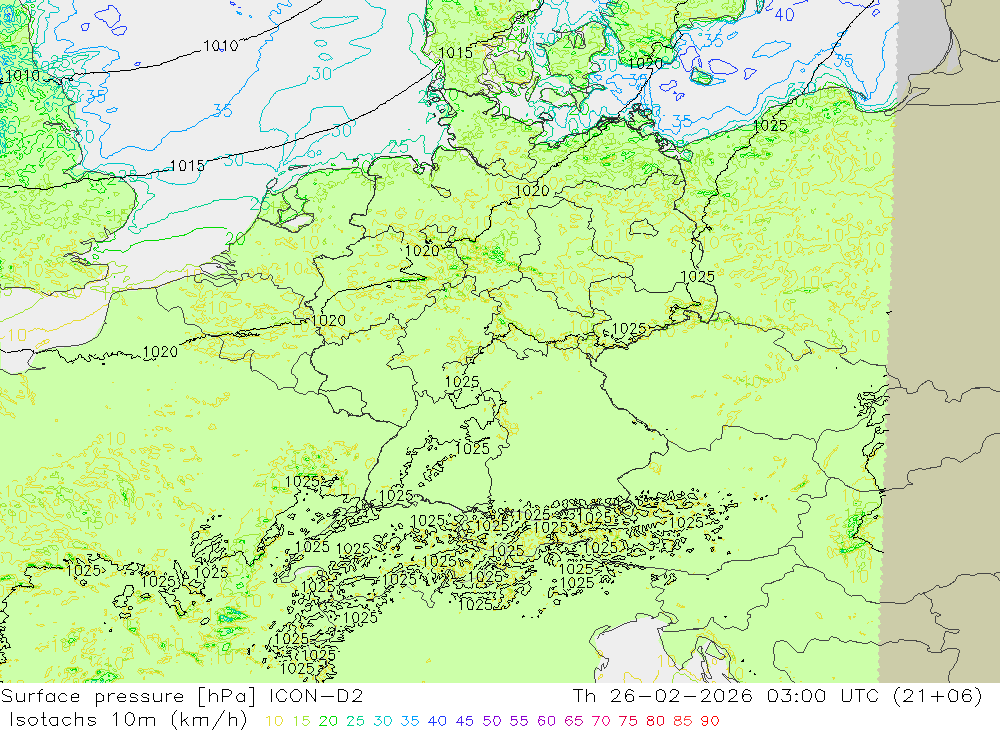Select the 55 value in the isotach legend
This screenshot has width=1000, height=733.
519,721
